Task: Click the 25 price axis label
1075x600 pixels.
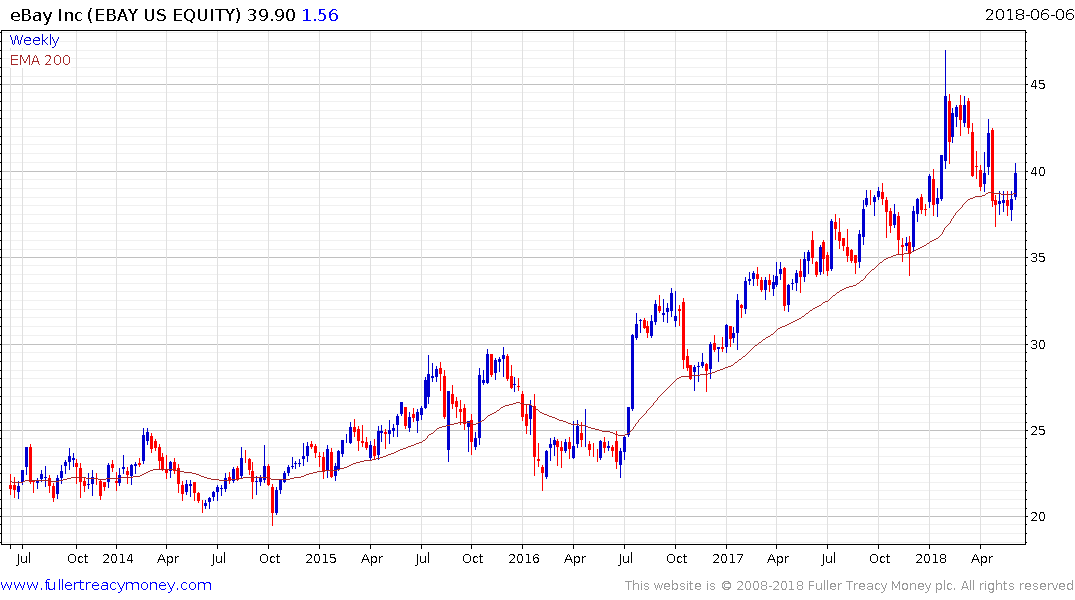Action: (x=1037, y=431)
